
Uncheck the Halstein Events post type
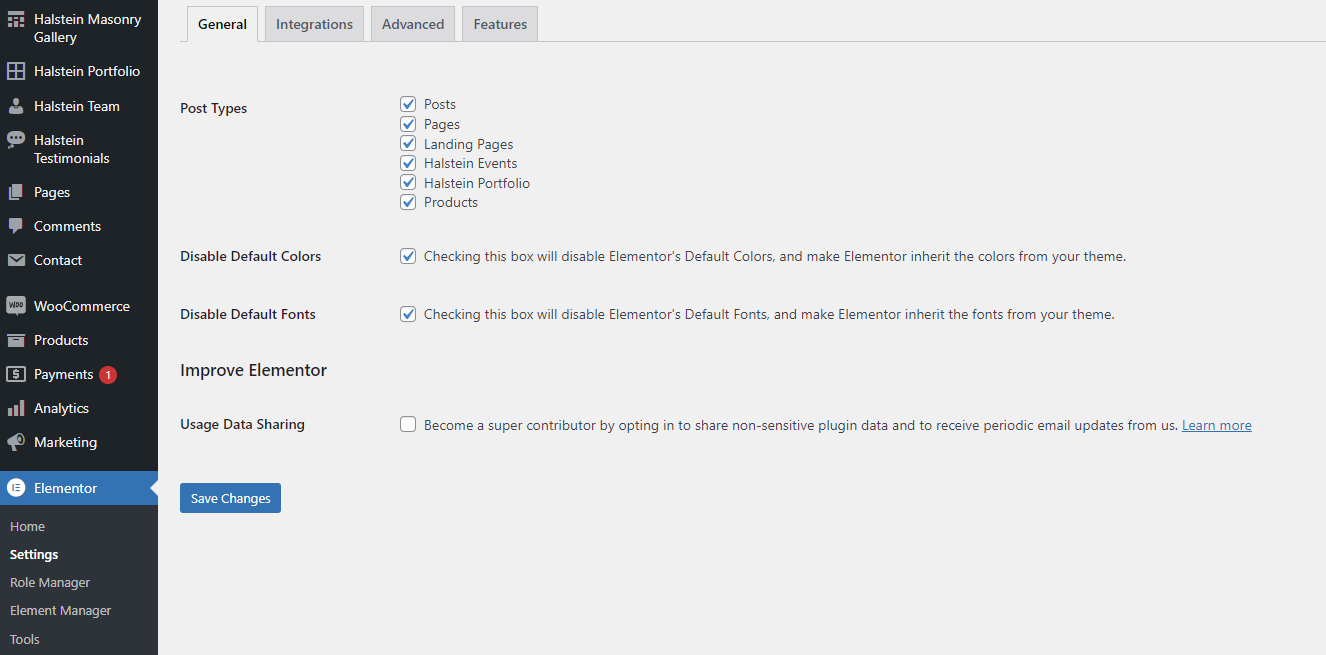408,163
